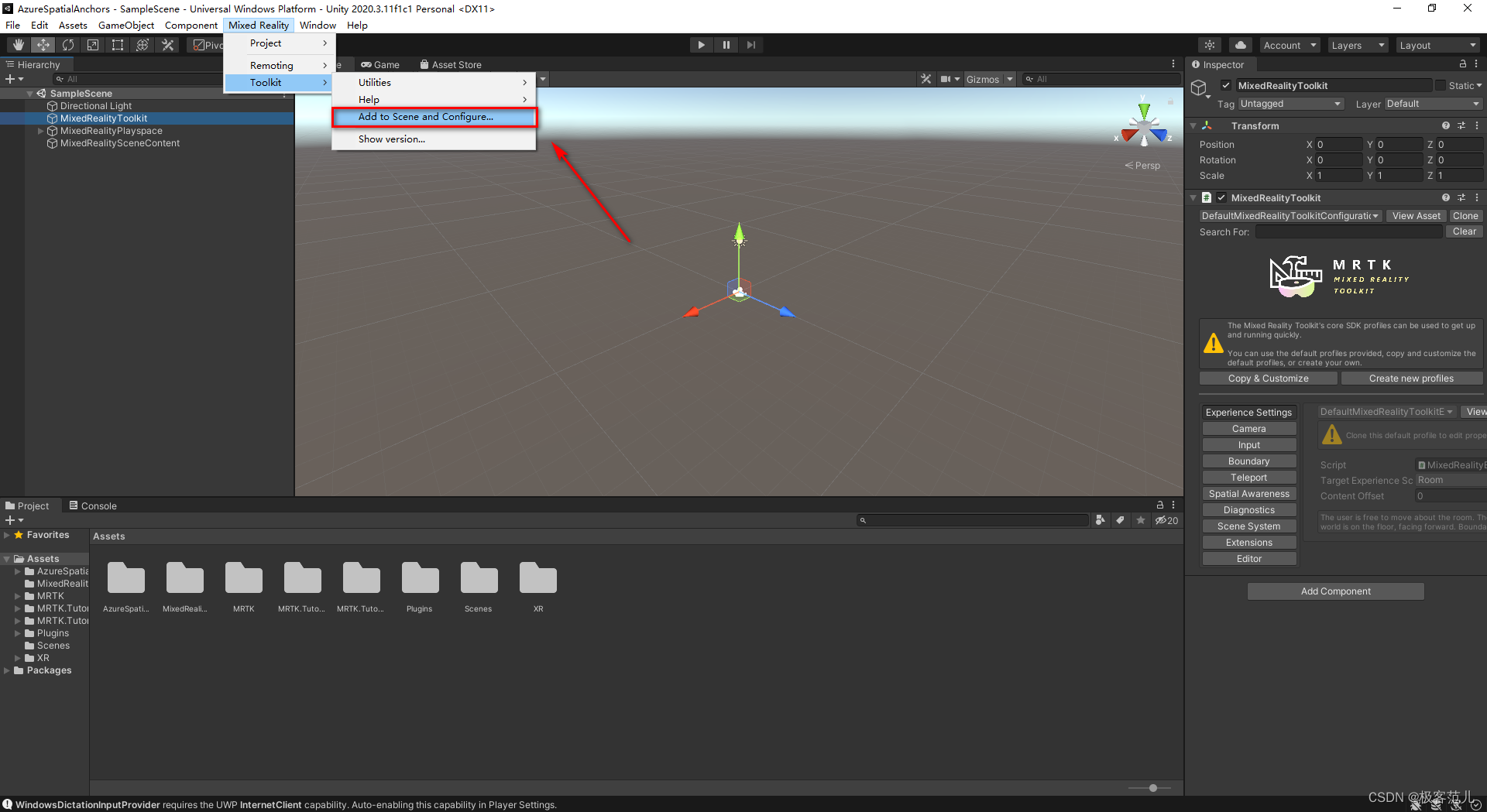
Task: Select the Rect transform tool
Action: (118, 45)
